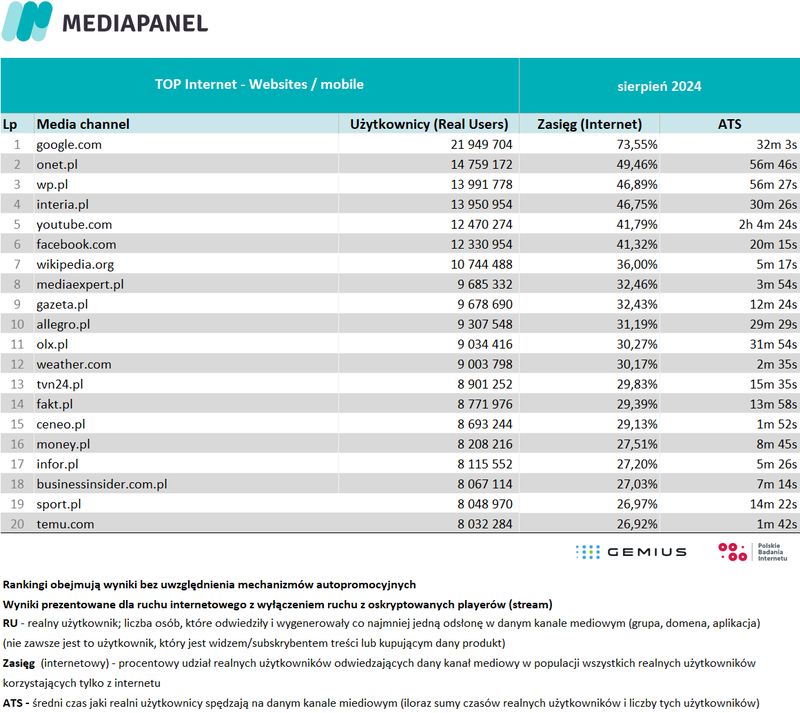This screenshot has height=713, width=800.
Task: Select the TOP Internet - Websites / mobile header
Action: point(260,85)
